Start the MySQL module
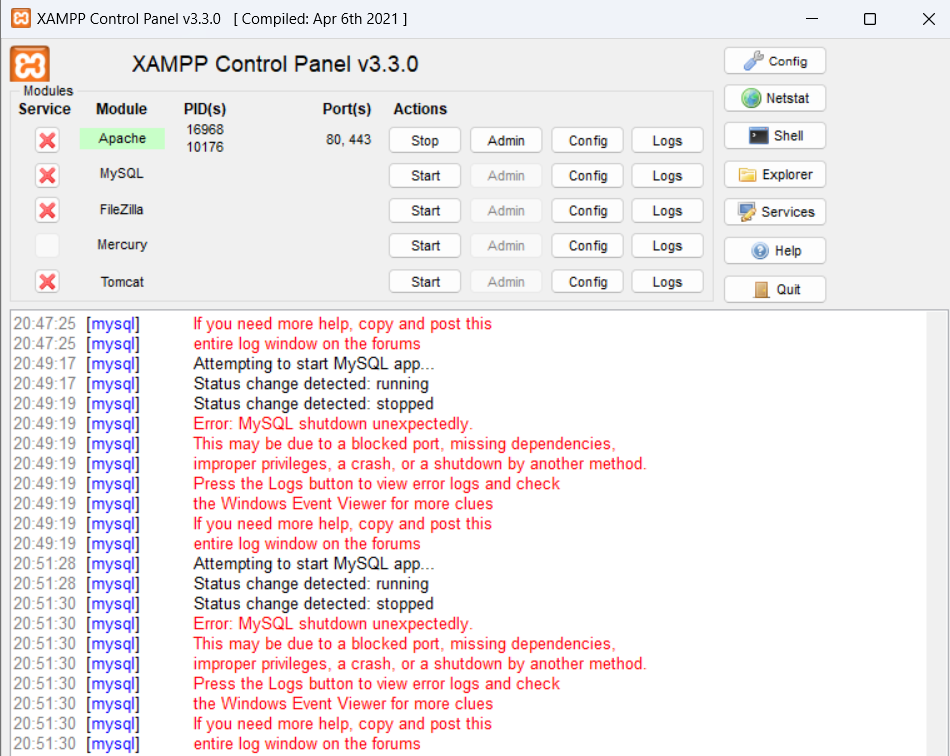Screen dimensions: 950x756 [x=425, y=176]
